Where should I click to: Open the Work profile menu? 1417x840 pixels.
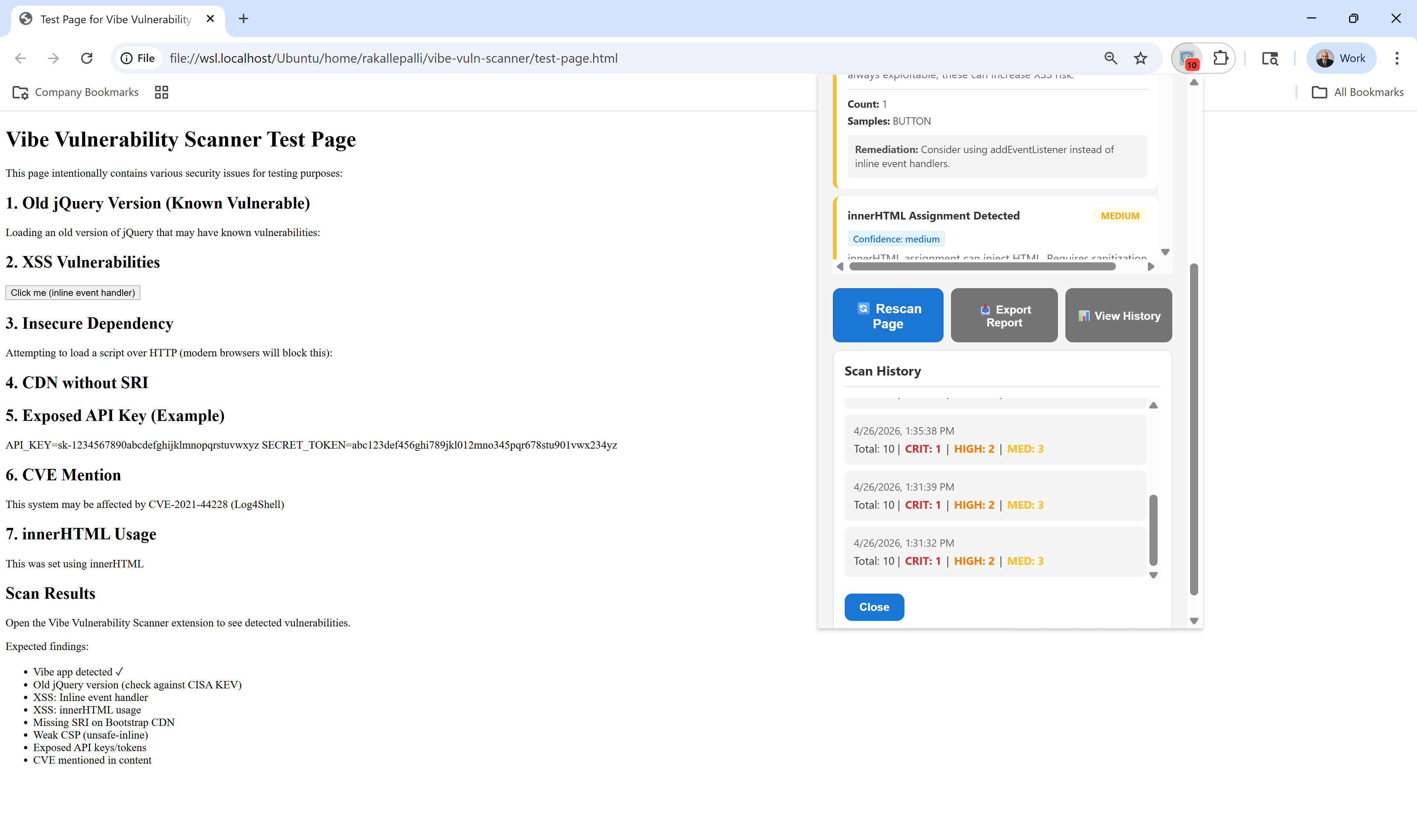click(1341, 58)
